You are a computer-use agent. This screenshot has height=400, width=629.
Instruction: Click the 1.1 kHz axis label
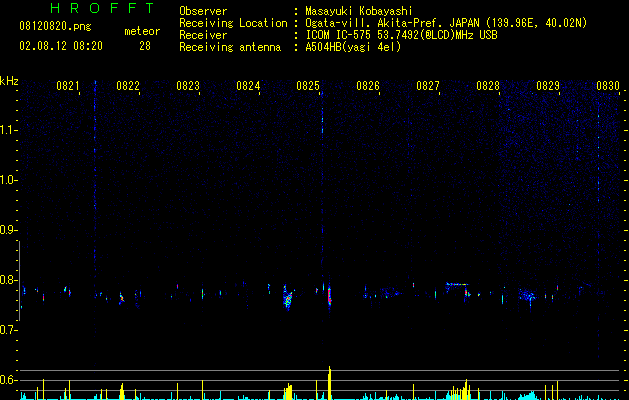(x=8, y=130)
